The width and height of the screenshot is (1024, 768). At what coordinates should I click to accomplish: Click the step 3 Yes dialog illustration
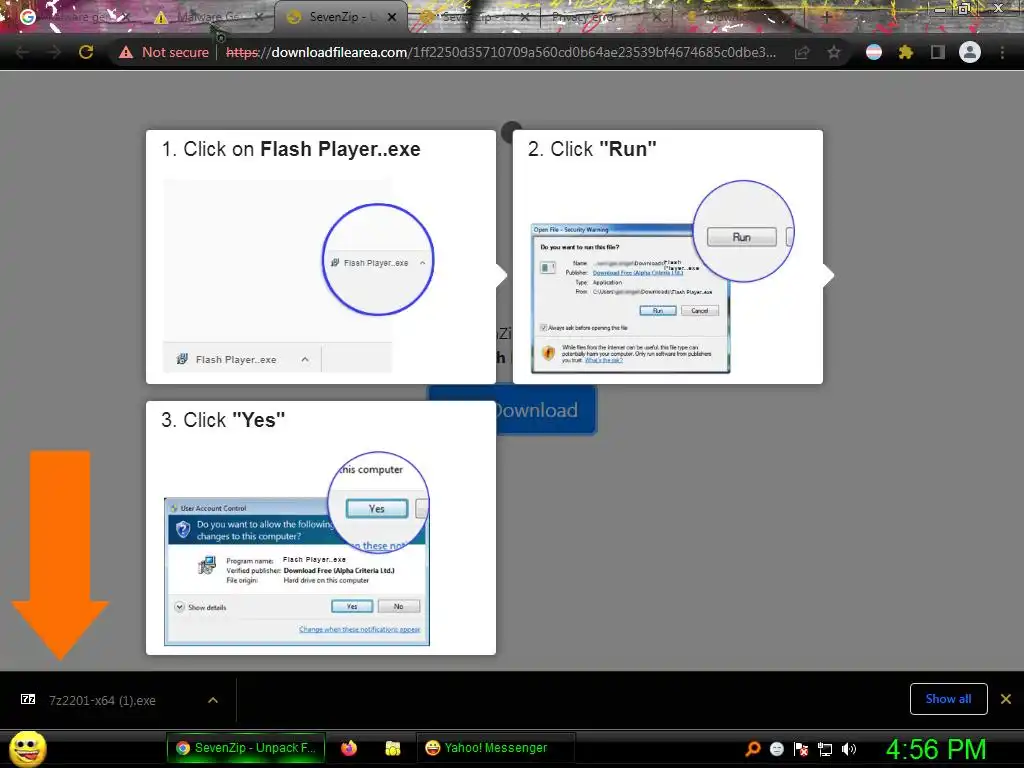click(297, 549)
